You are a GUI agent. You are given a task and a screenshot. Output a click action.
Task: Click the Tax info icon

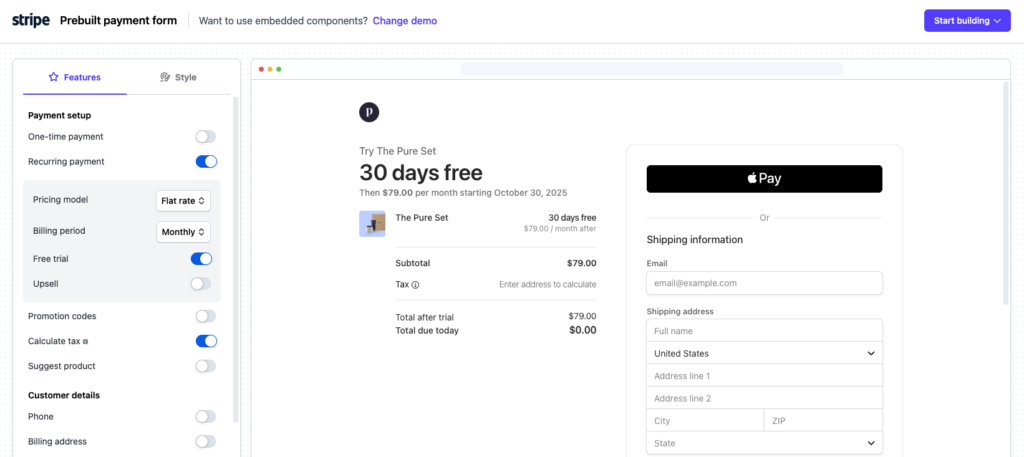(x=415, y=285)
